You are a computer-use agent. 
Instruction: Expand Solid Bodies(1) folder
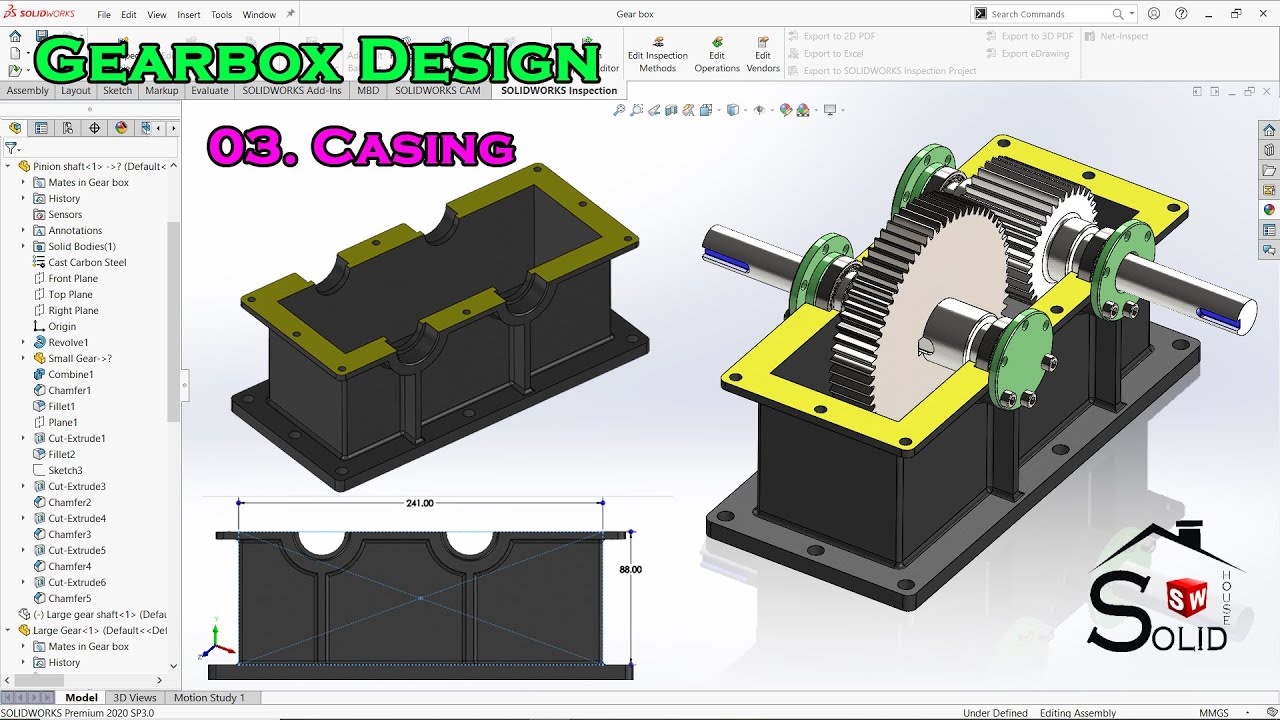click(23, 246)
